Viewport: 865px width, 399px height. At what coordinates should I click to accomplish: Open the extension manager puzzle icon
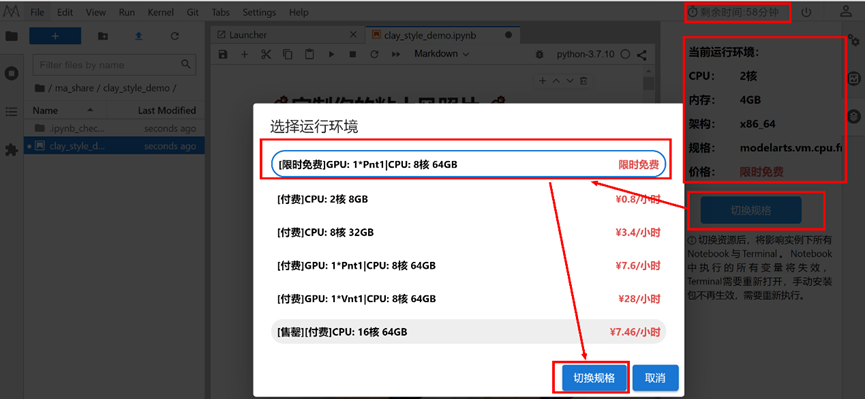point(11,150)
